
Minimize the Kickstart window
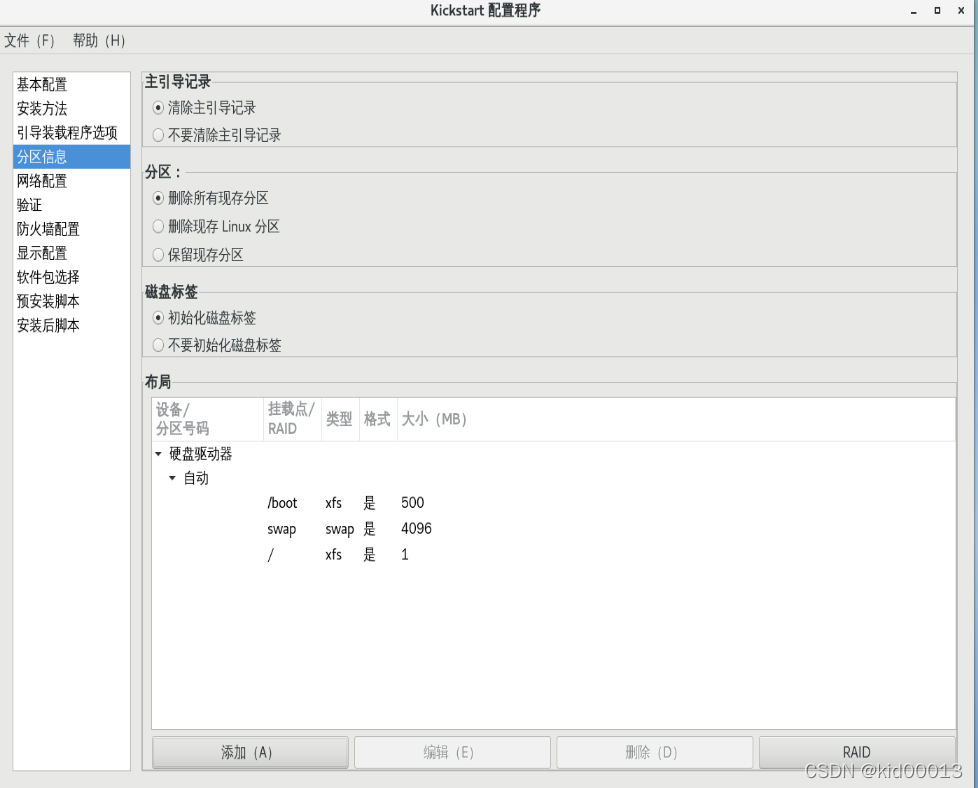[913, 11]
